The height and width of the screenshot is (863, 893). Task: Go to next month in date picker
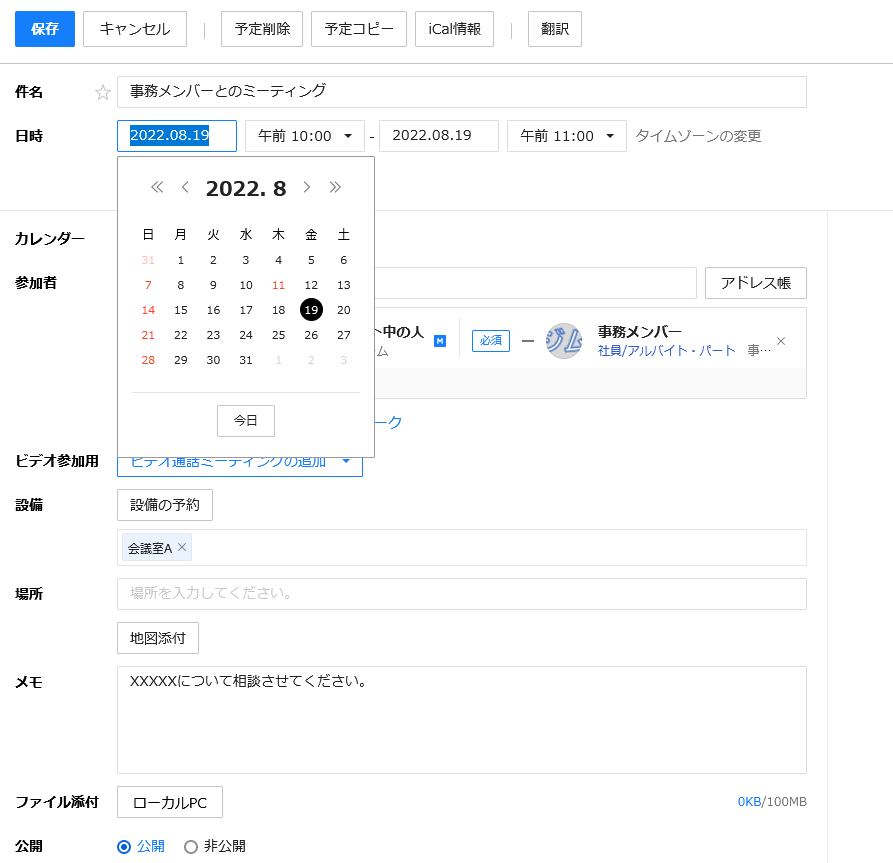coord(307,188)
